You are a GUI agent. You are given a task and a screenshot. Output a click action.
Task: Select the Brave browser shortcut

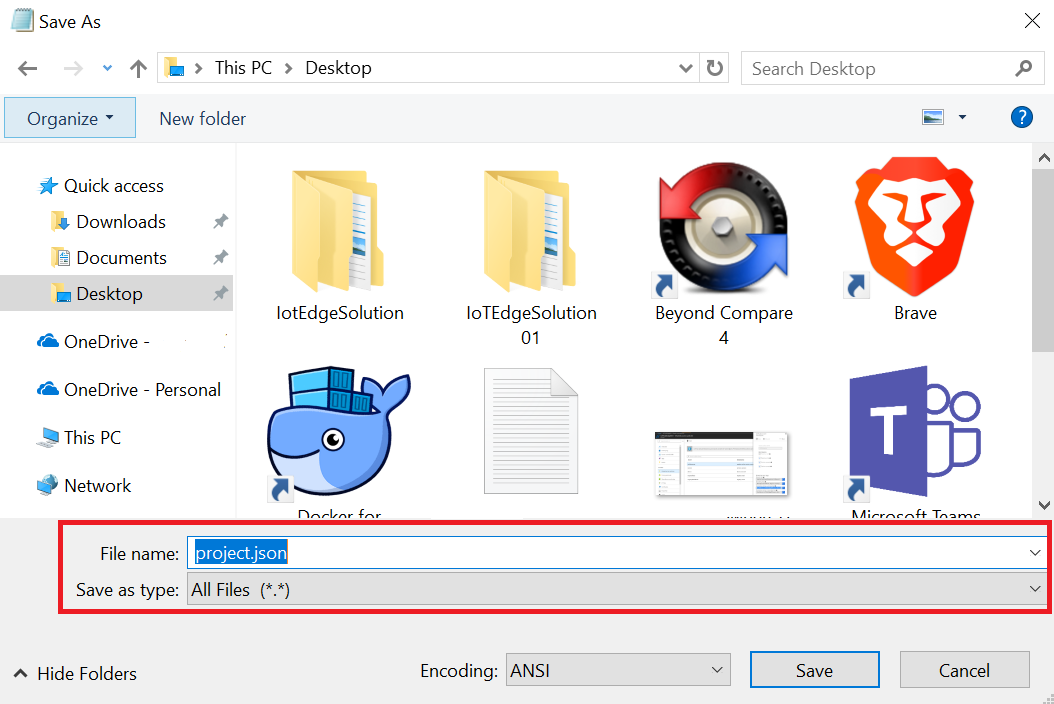point(915,239)
